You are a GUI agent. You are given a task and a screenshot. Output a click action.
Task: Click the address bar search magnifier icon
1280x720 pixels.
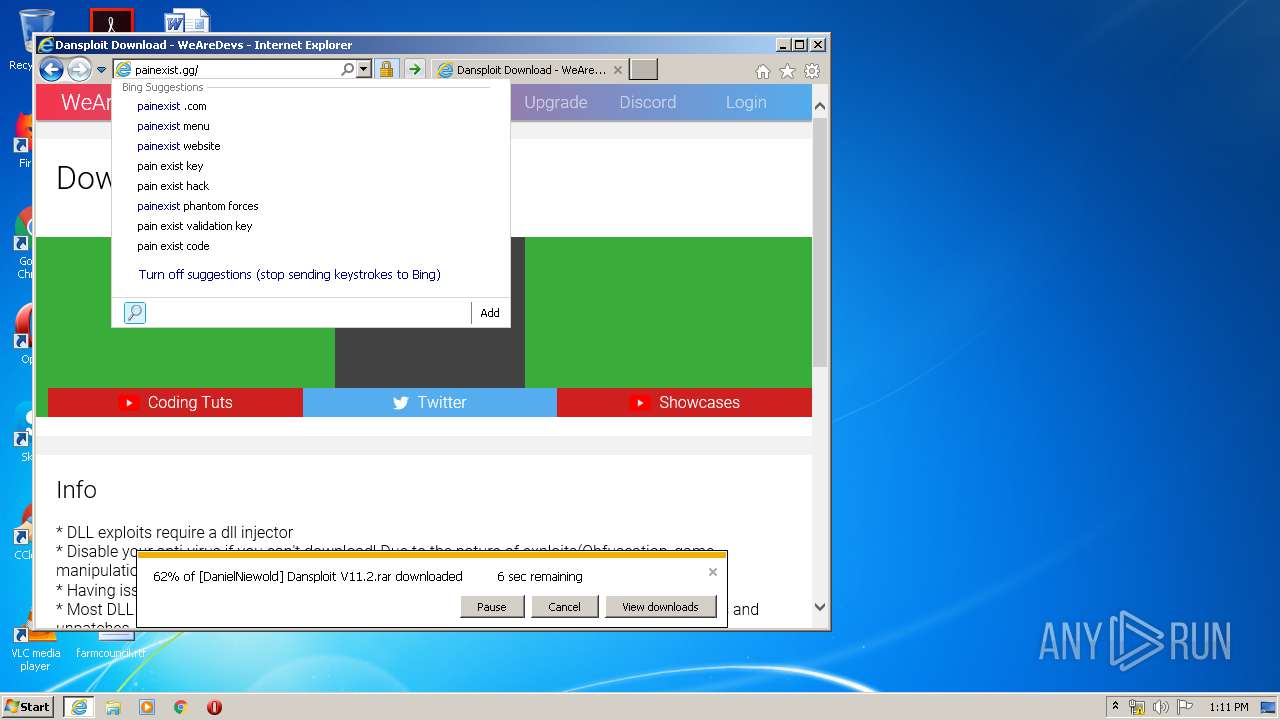point(347,70)
